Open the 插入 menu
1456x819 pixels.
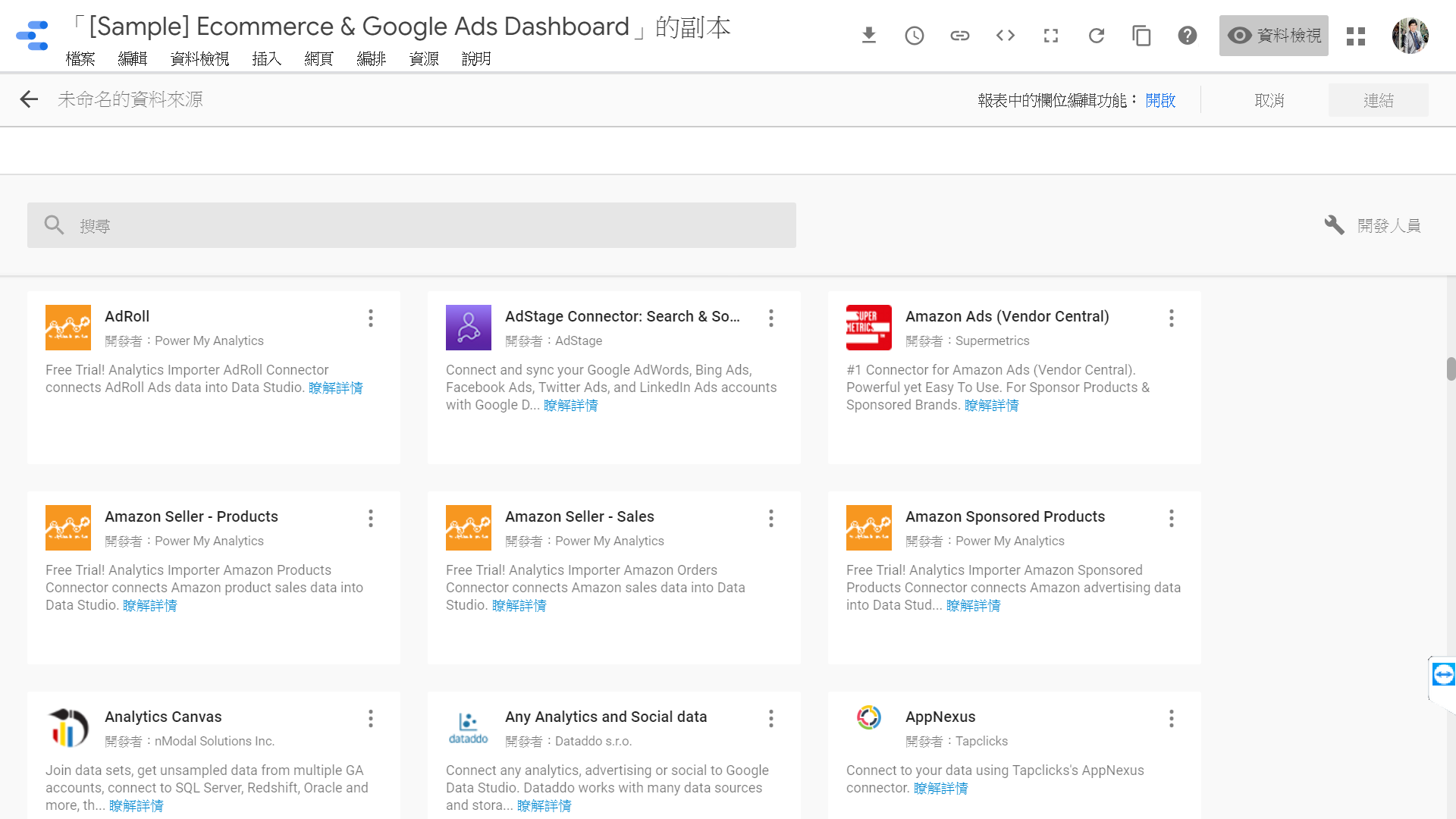[267, 58]
